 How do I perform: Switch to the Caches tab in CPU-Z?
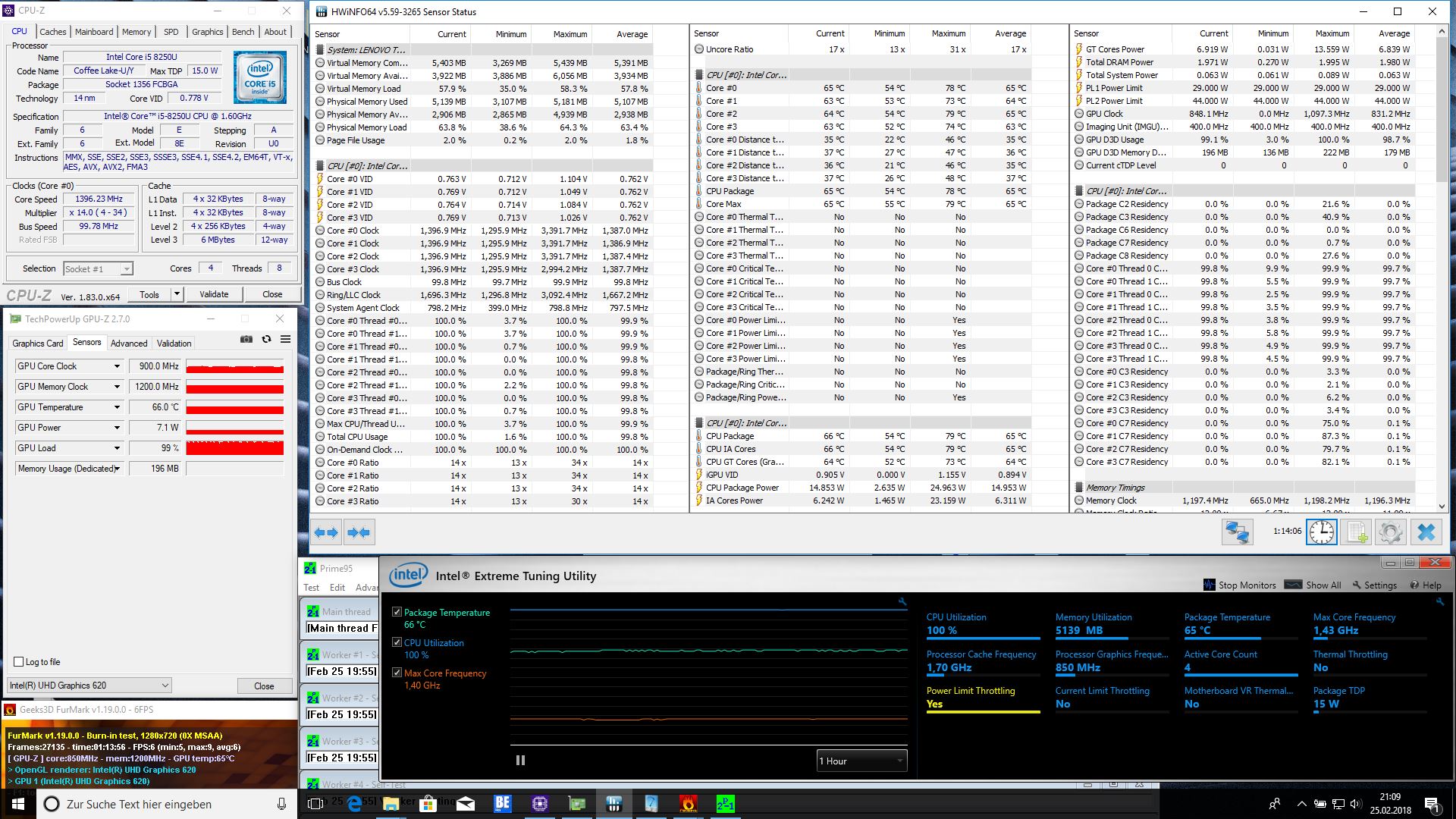pyautogui.click(x=53, y=32)
